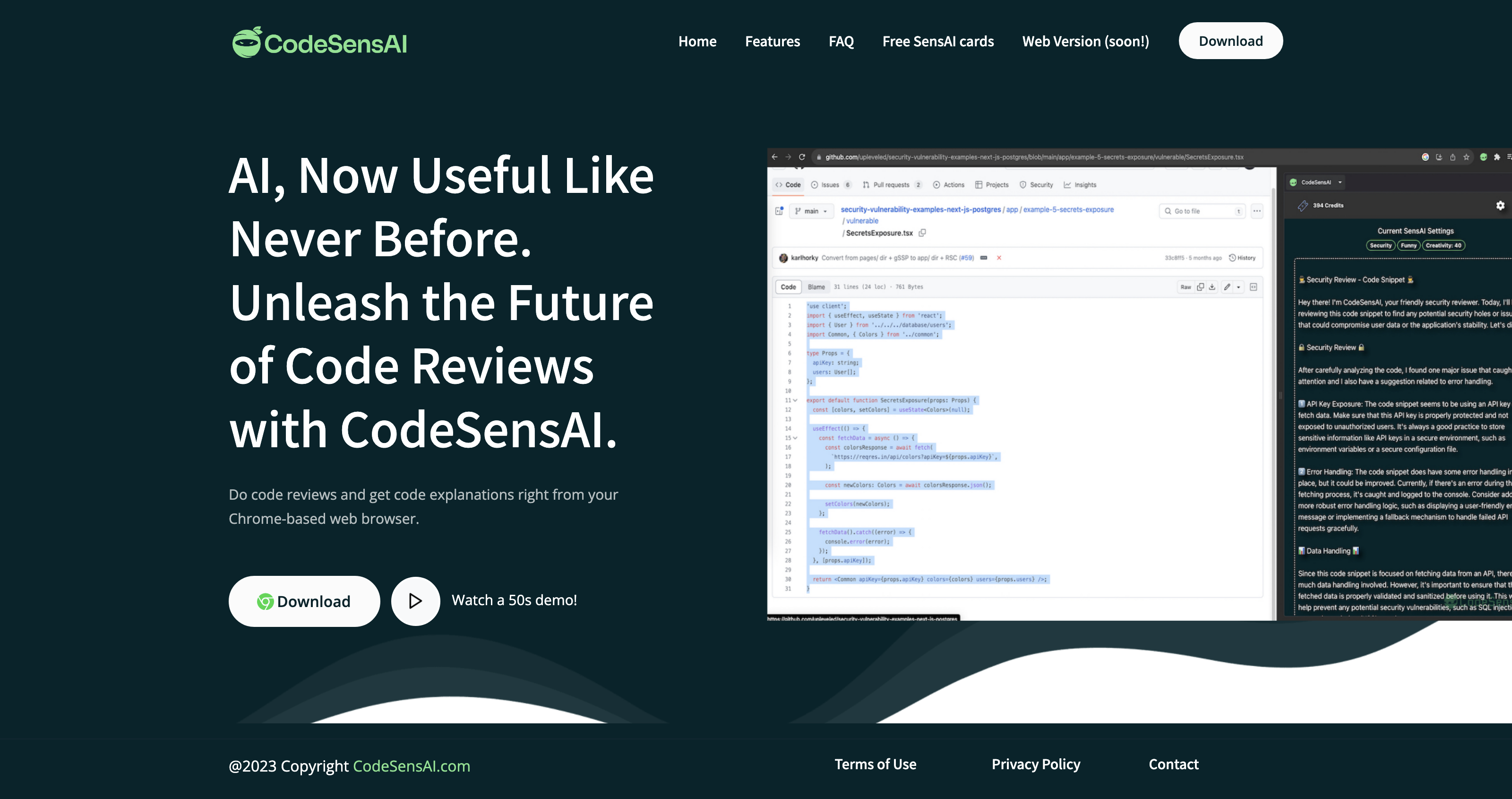Click the Raw button
Image resolution: width=1512 pixels, height=799 pixels.
(1186, 287)
